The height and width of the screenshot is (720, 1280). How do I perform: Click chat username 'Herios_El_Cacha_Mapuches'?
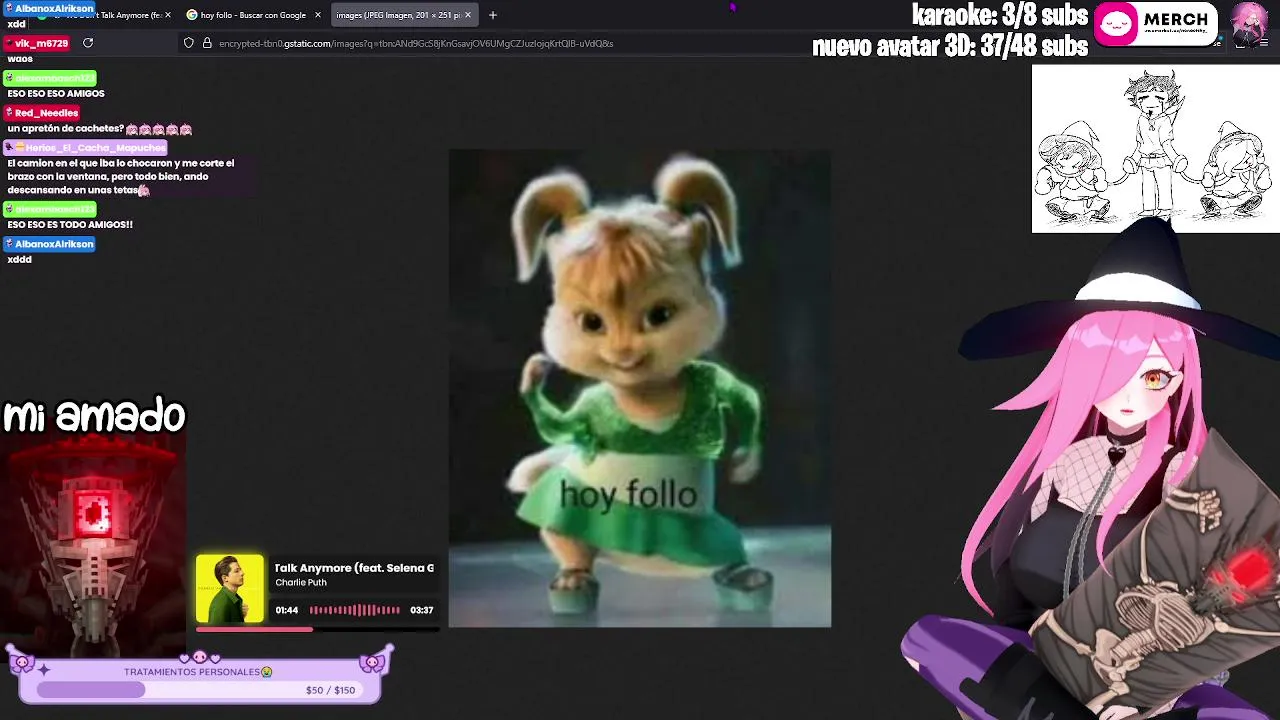coord(86,148)
